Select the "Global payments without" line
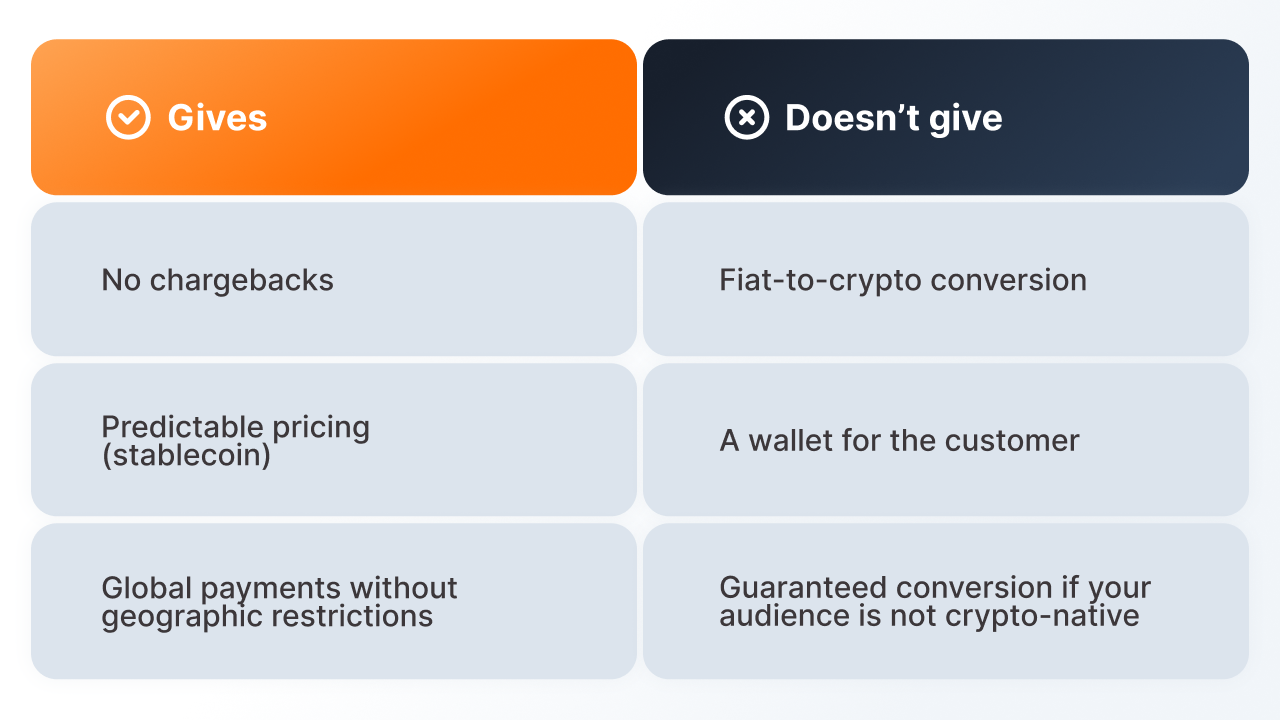 279,588
